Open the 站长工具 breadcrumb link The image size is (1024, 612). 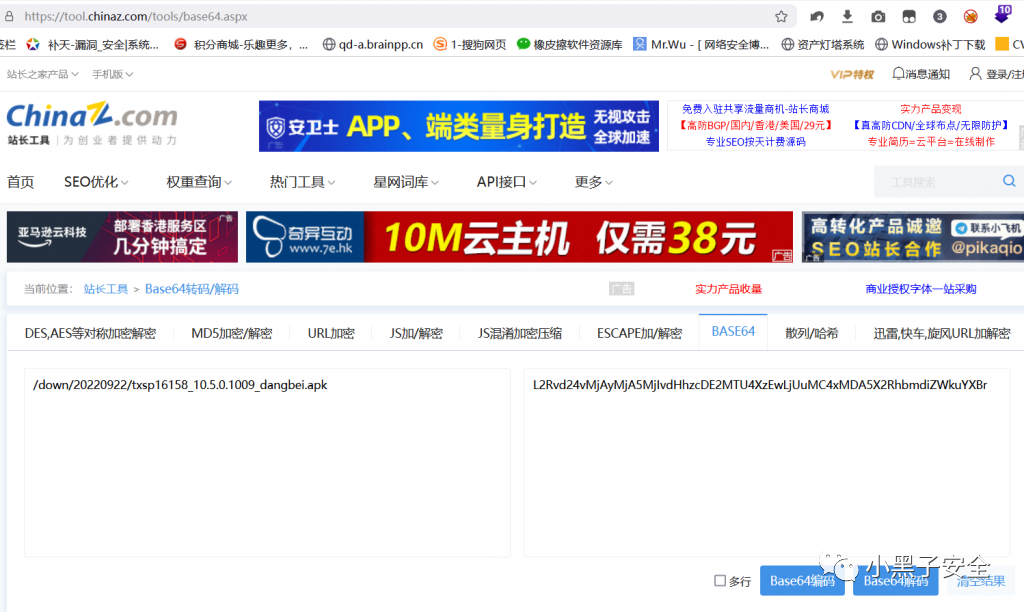coord(105,289)
